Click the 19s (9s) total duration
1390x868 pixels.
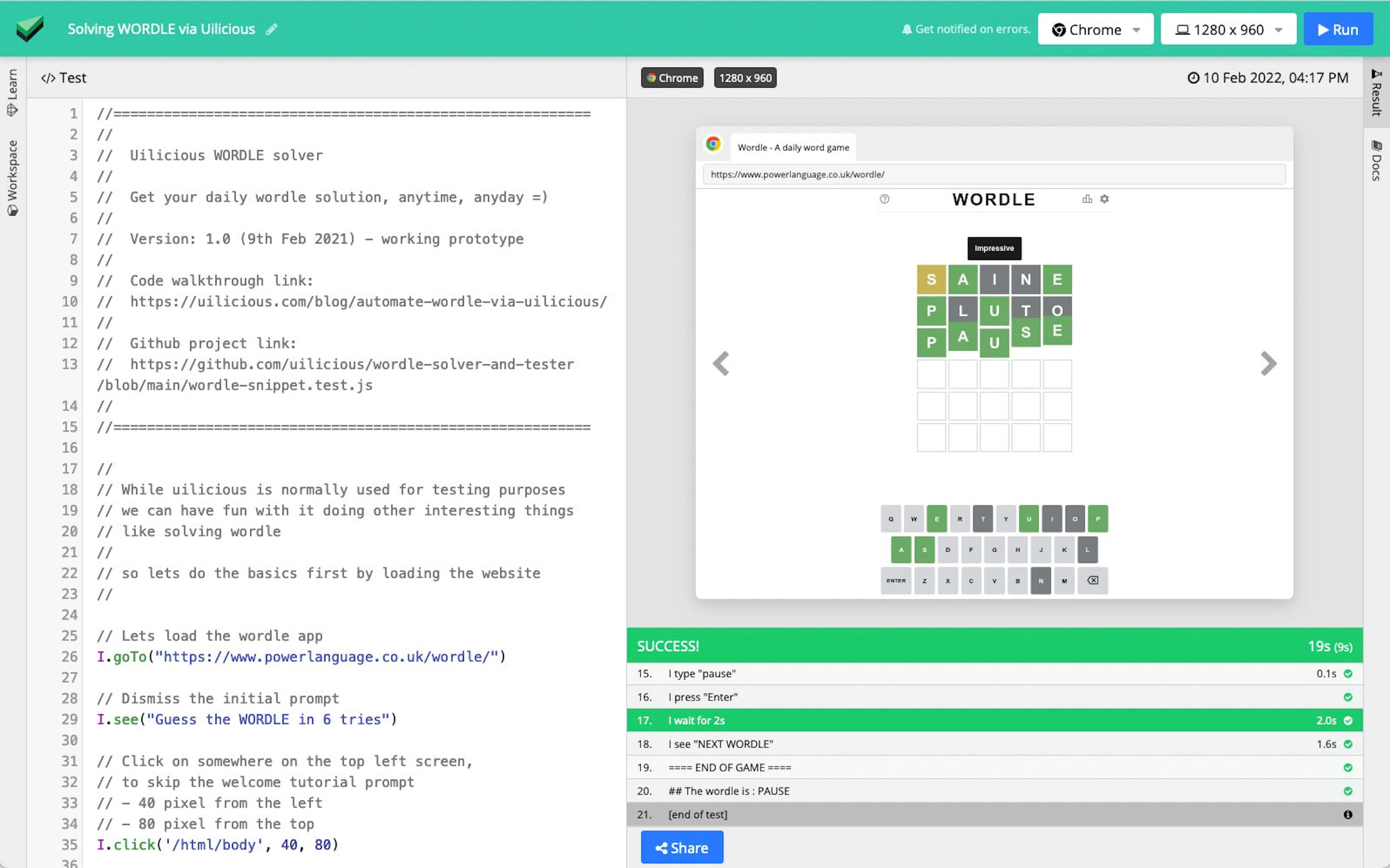click(x=1330, y=647)
